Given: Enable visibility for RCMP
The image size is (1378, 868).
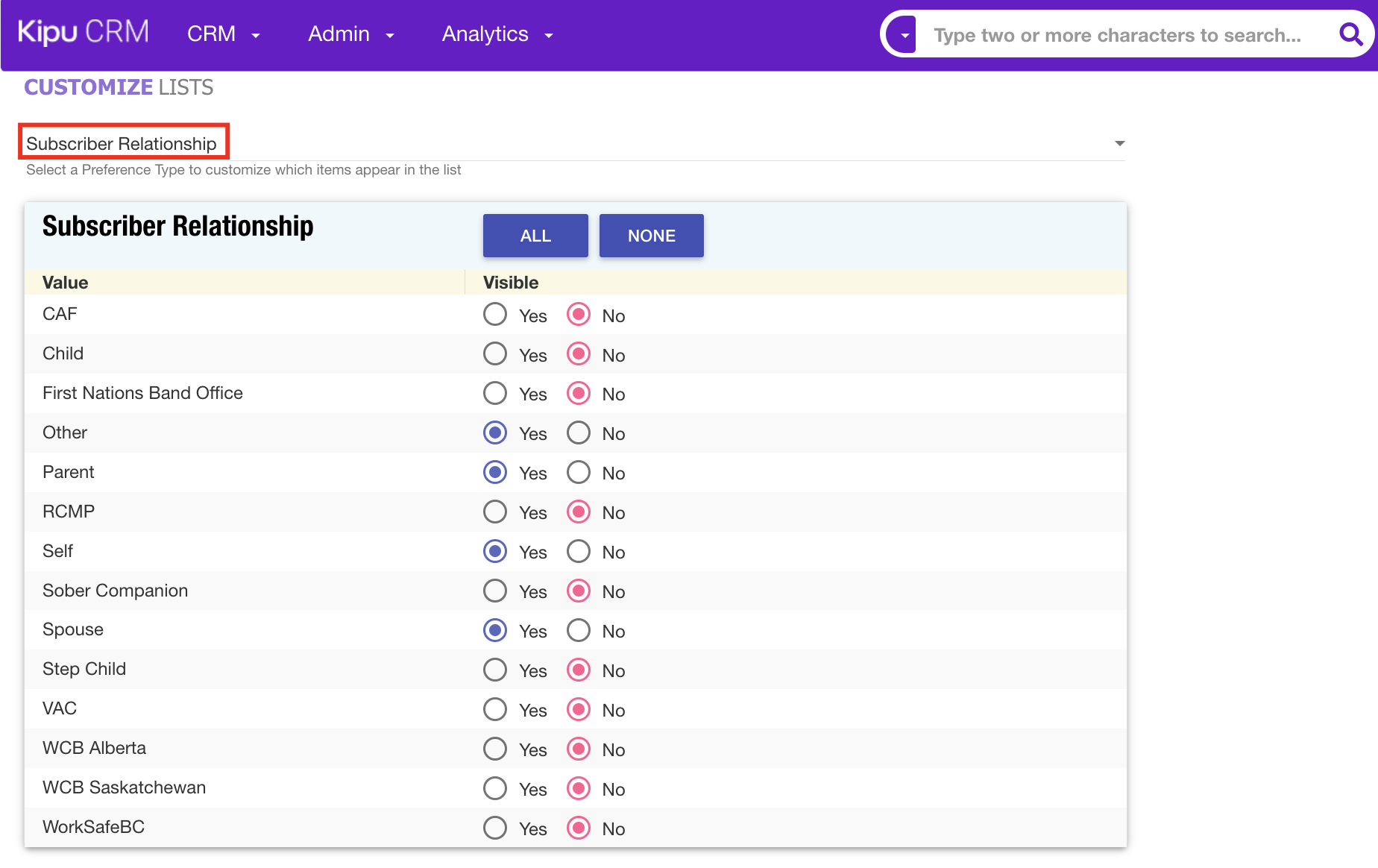Looking at the screenshot, I should point(495,512).
